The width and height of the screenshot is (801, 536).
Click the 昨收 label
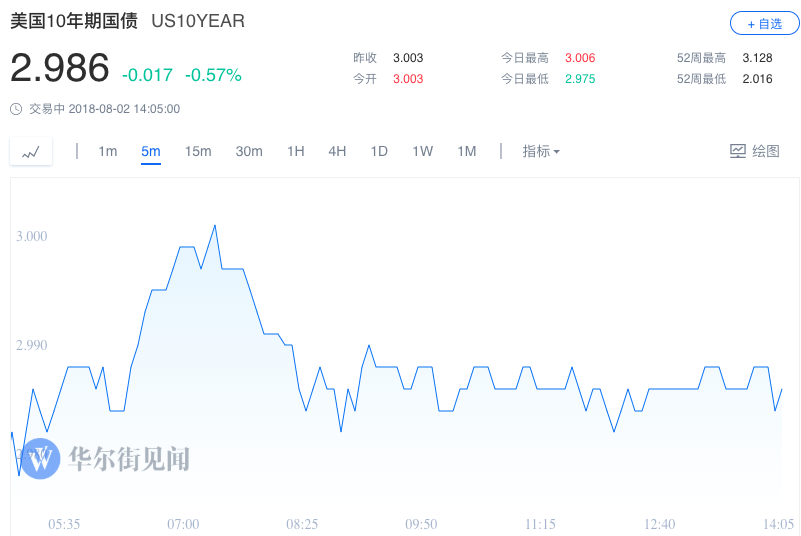365,58
